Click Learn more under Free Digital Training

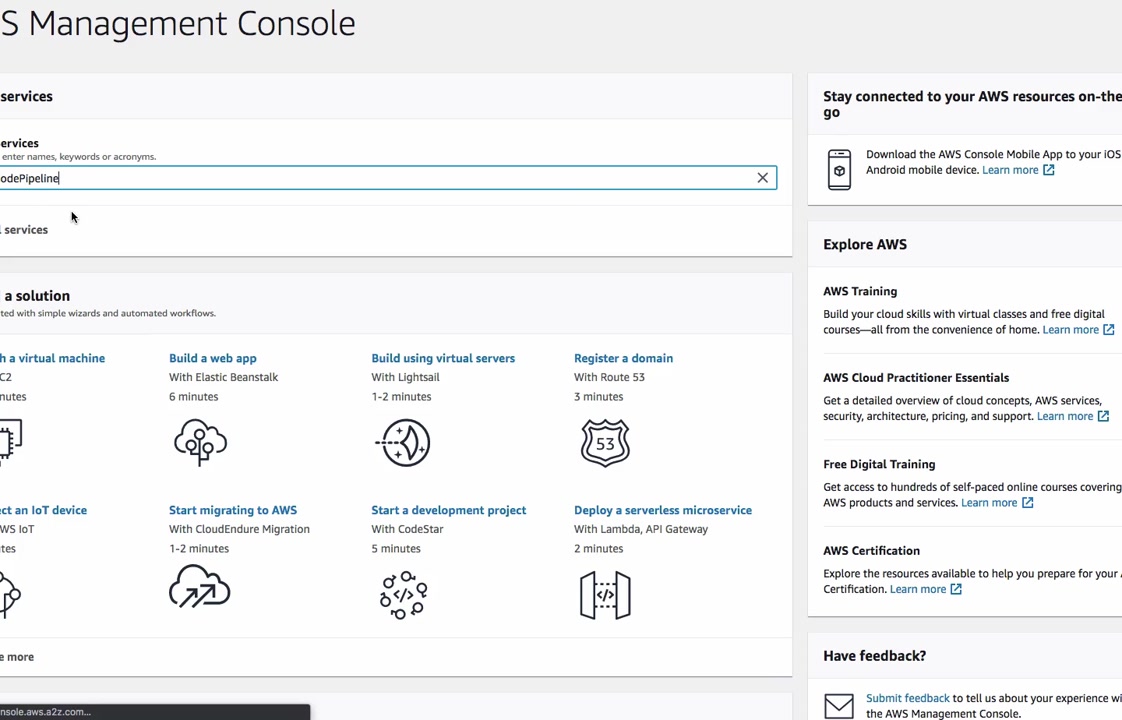coord(988,503)
